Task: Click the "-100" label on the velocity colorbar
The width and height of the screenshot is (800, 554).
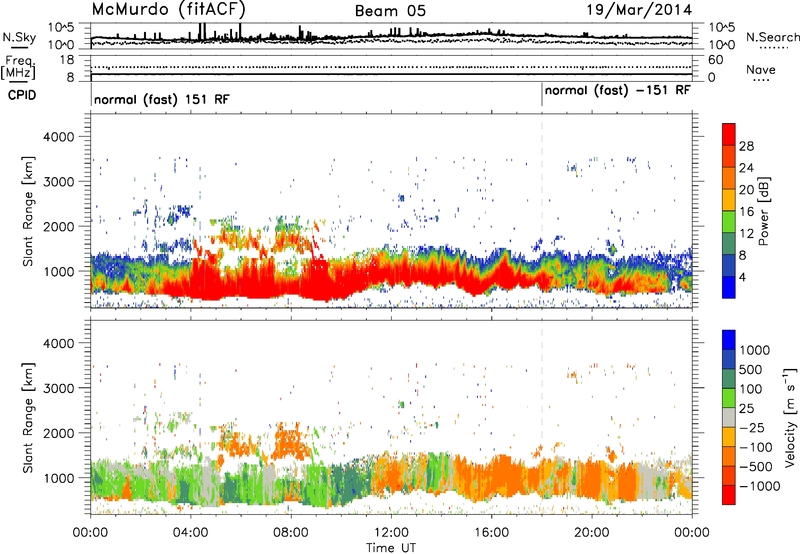Action: (756, 447)
